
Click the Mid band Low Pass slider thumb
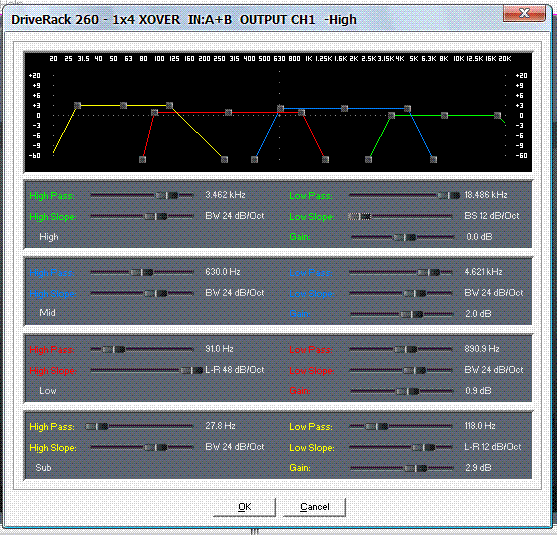(x=429, y=272)
